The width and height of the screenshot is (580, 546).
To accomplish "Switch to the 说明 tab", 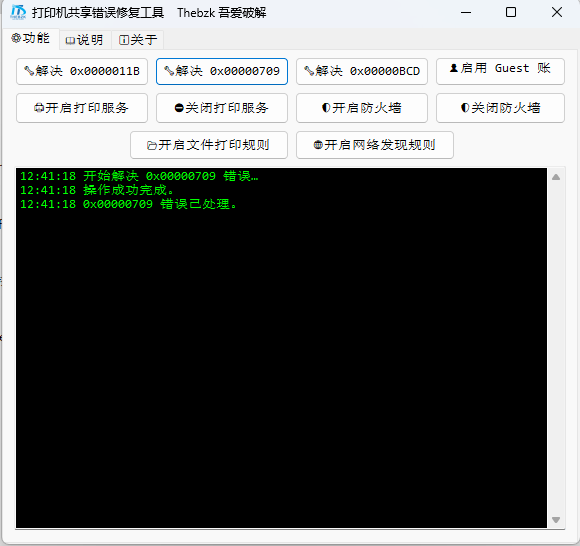I will (85, 40).
